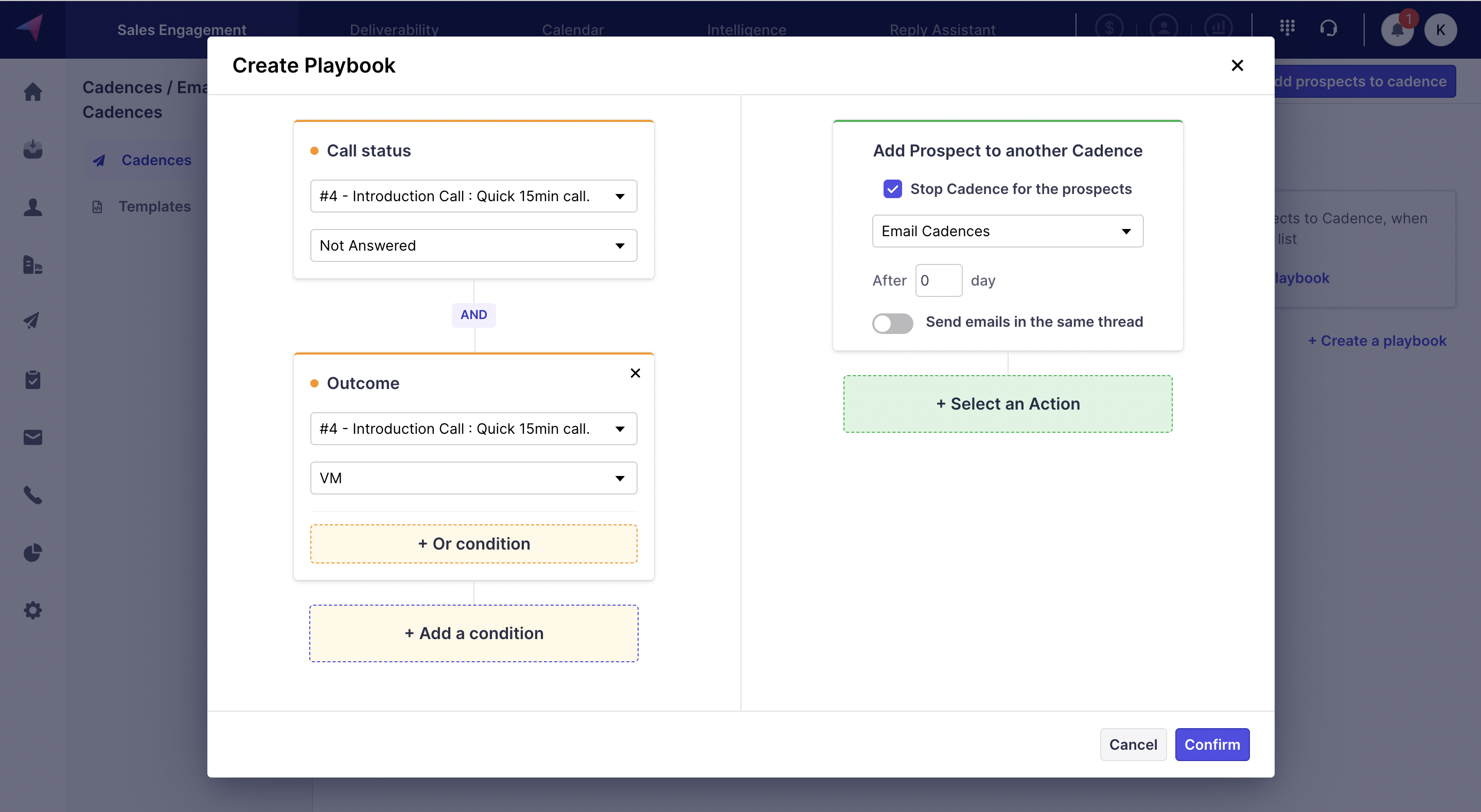Click Or condition option
This screenshot has height=812, width=1481.
(x=473, y=543)
